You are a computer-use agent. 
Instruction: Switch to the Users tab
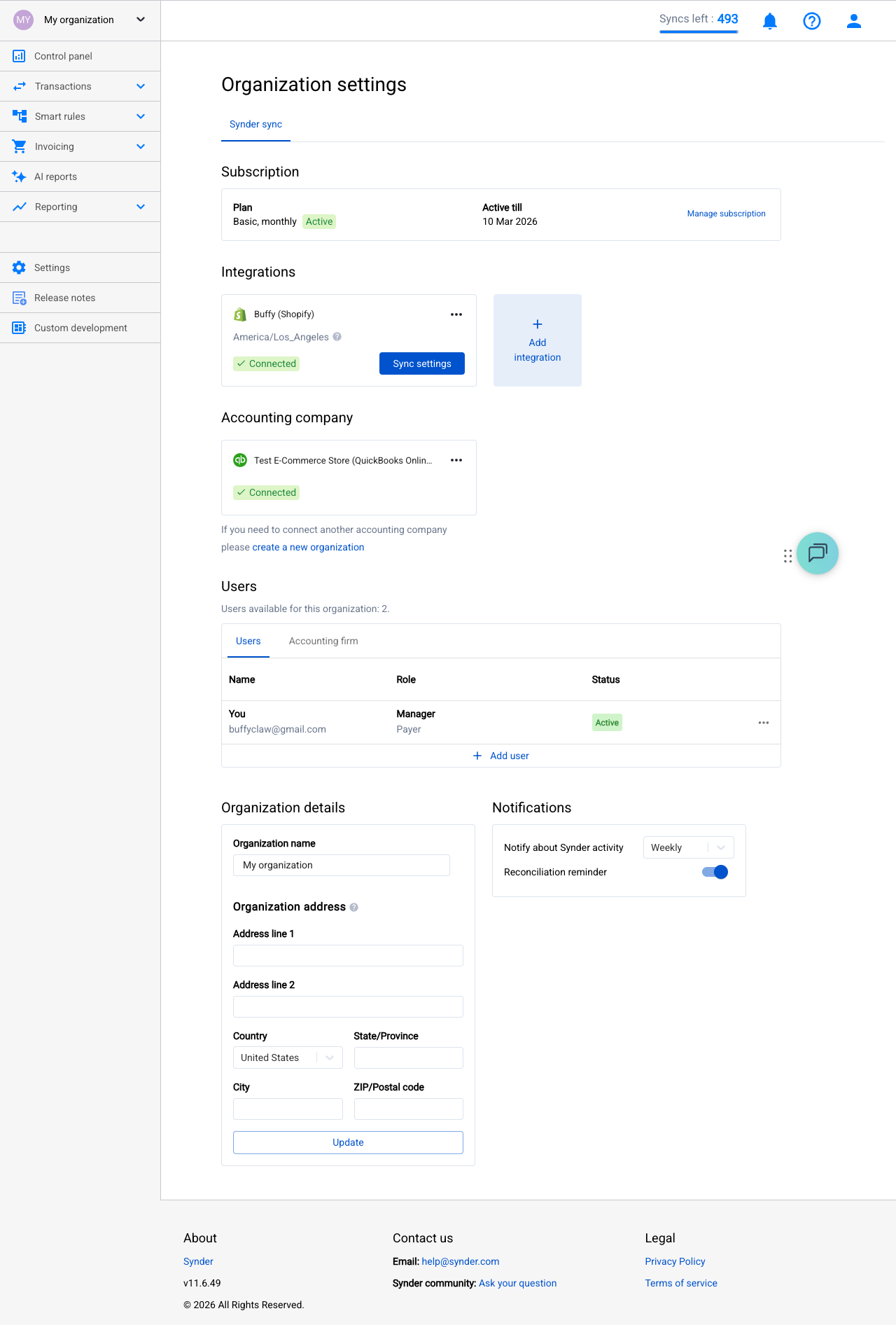[x=248, y=641]
